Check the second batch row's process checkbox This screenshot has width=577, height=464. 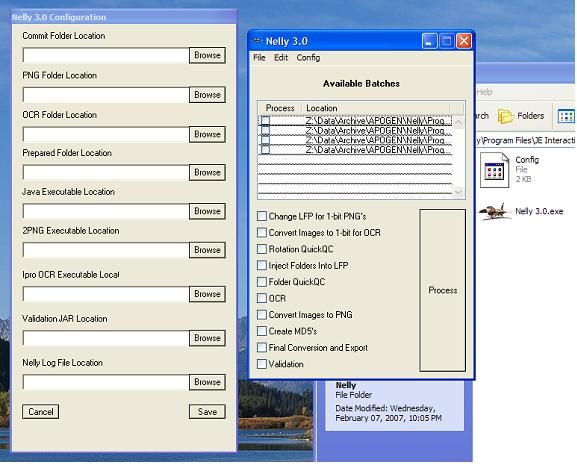(x=265, y=130)
